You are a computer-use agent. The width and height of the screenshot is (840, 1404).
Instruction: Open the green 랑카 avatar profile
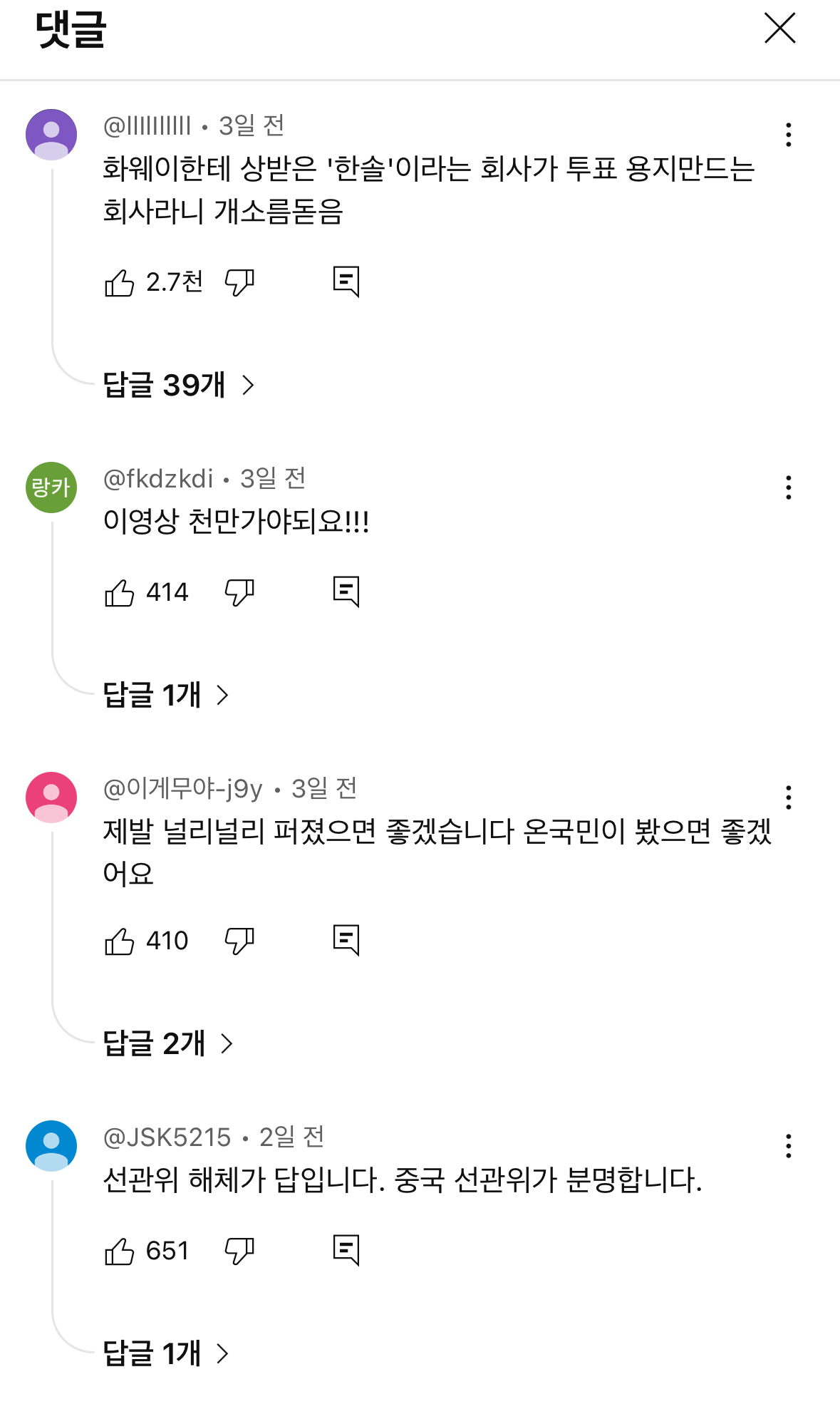tap(51, 487)
